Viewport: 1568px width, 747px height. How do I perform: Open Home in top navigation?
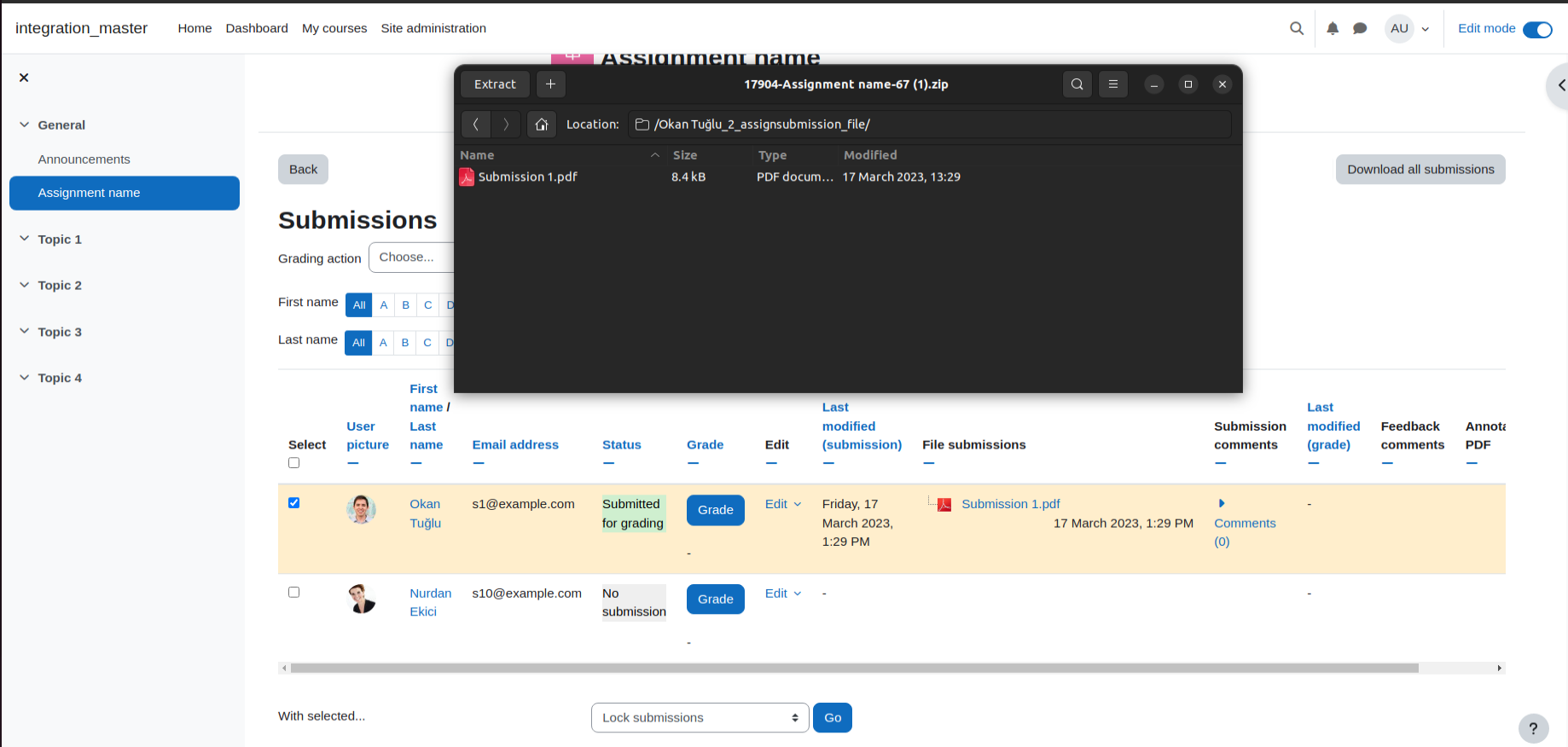pos(195,28)
